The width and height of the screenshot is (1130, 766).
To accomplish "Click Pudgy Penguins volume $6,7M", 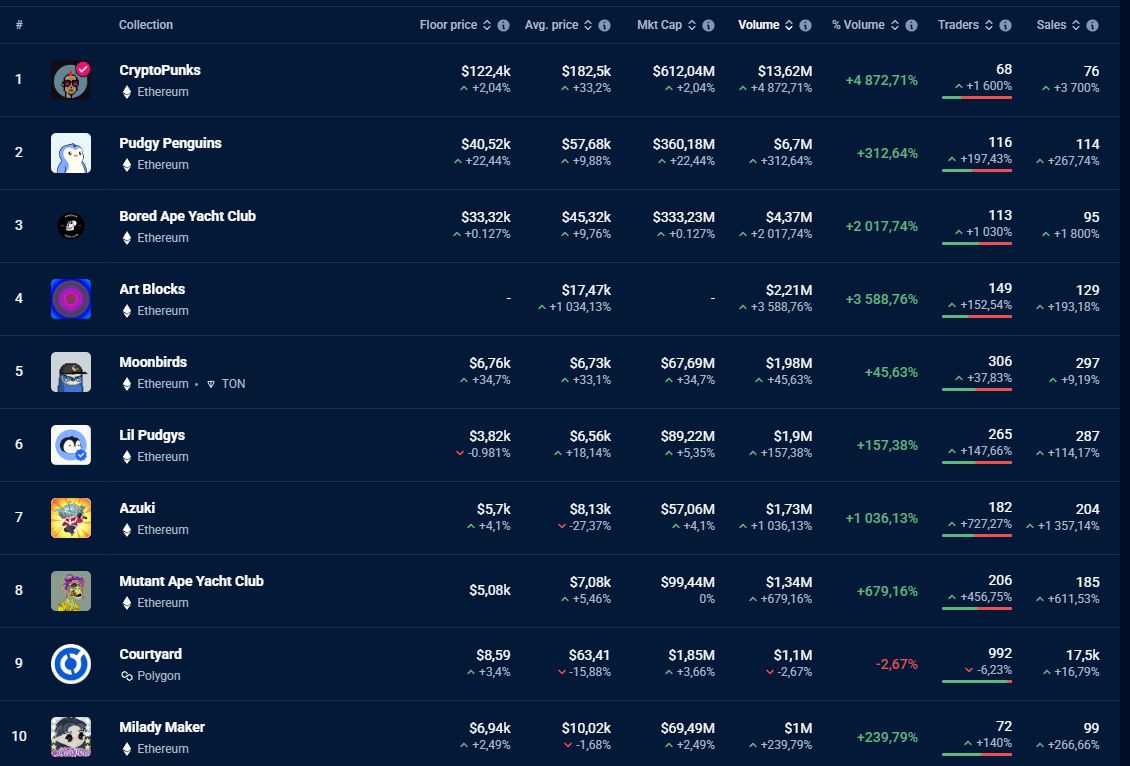I will (793, 144).
